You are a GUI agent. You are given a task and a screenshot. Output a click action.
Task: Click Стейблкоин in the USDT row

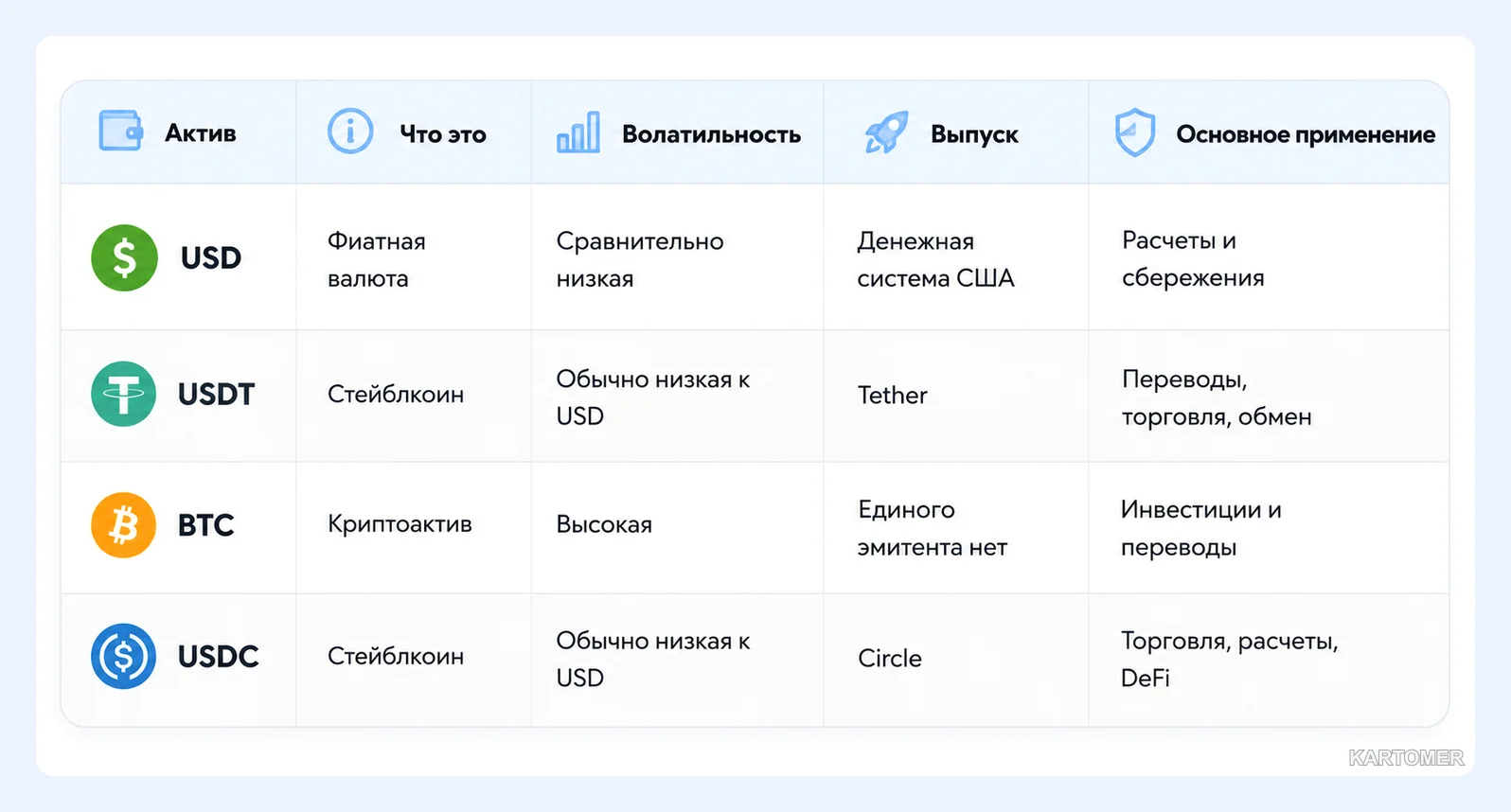coord(396,395)
